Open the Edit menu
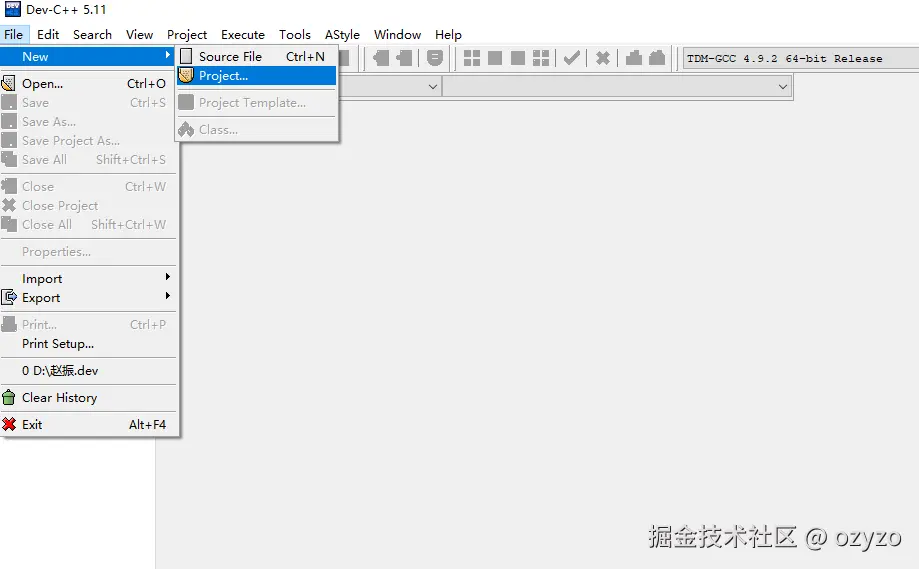919x569 pixels. tap(48, 35)
